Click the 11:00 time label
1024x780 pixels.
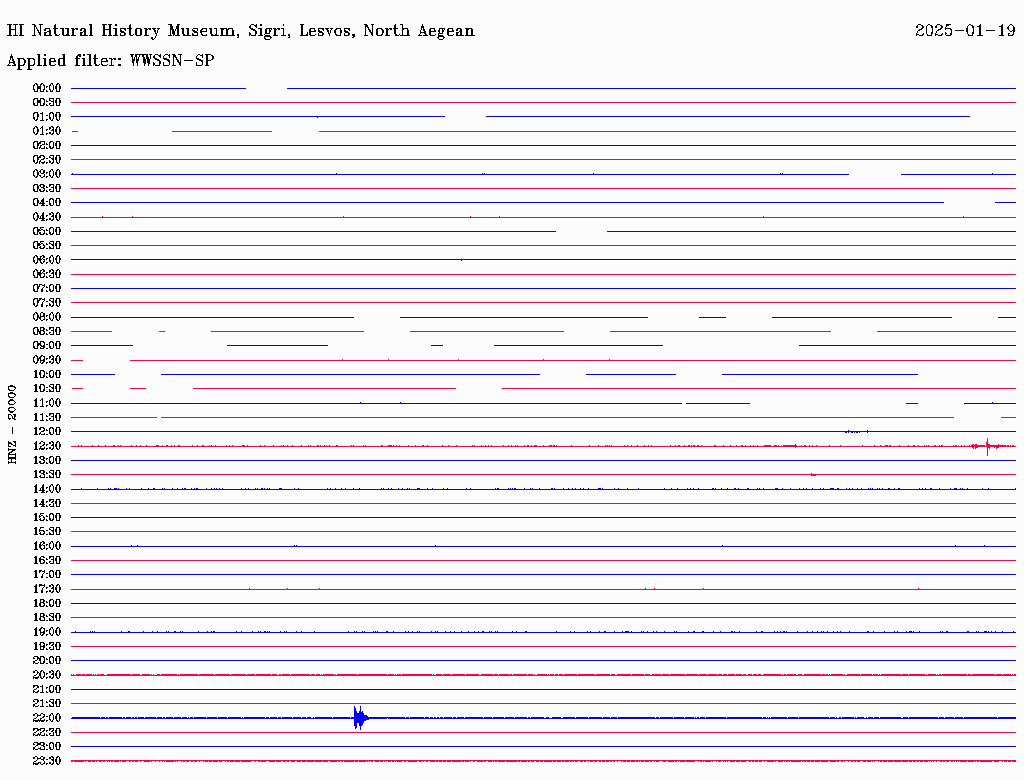46,403
